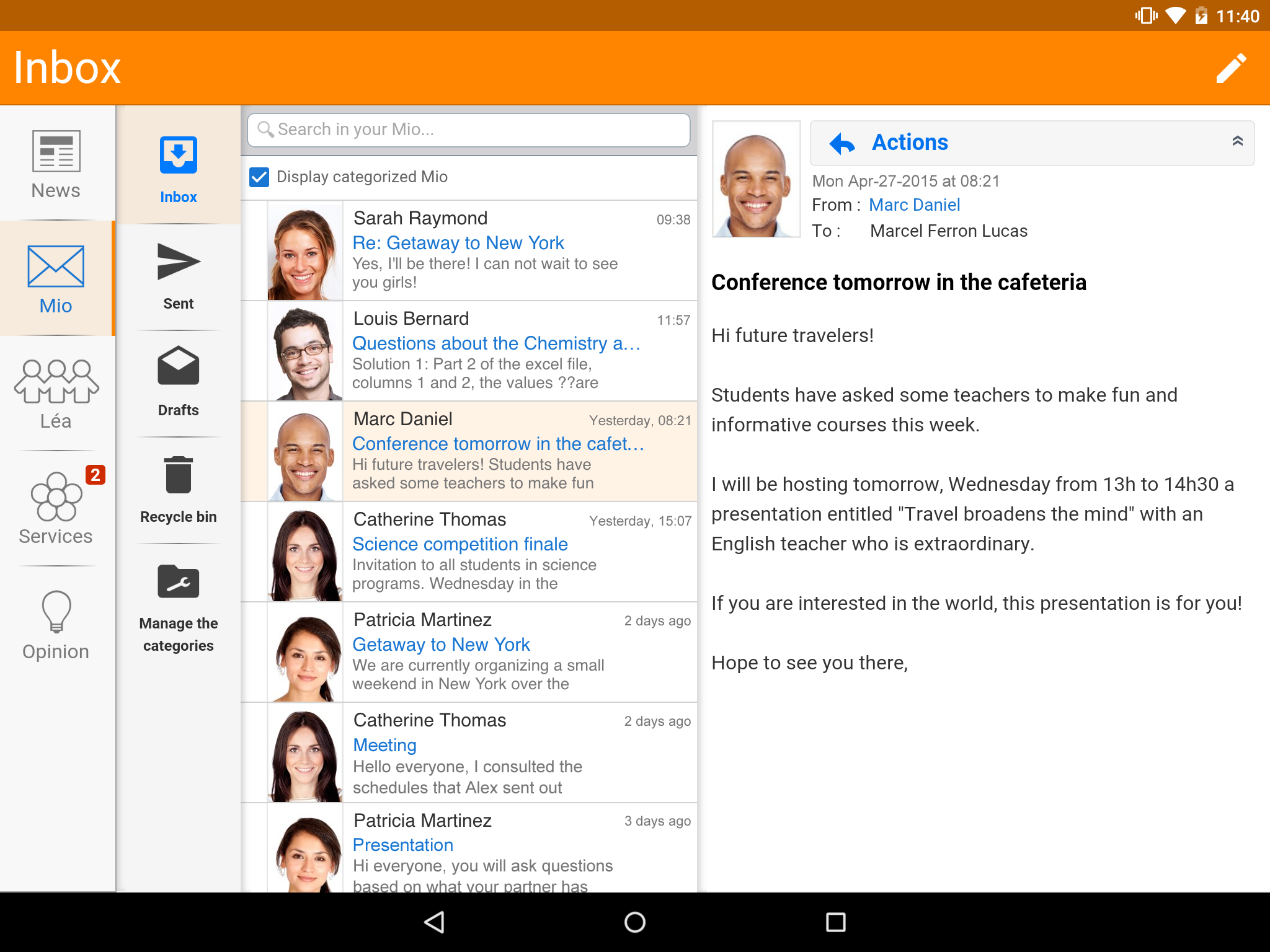Open the Presentation message from Patricia Martinez
Image resolution: width=1270 pixels, height=952 pixels.
[x=469, y=848]
